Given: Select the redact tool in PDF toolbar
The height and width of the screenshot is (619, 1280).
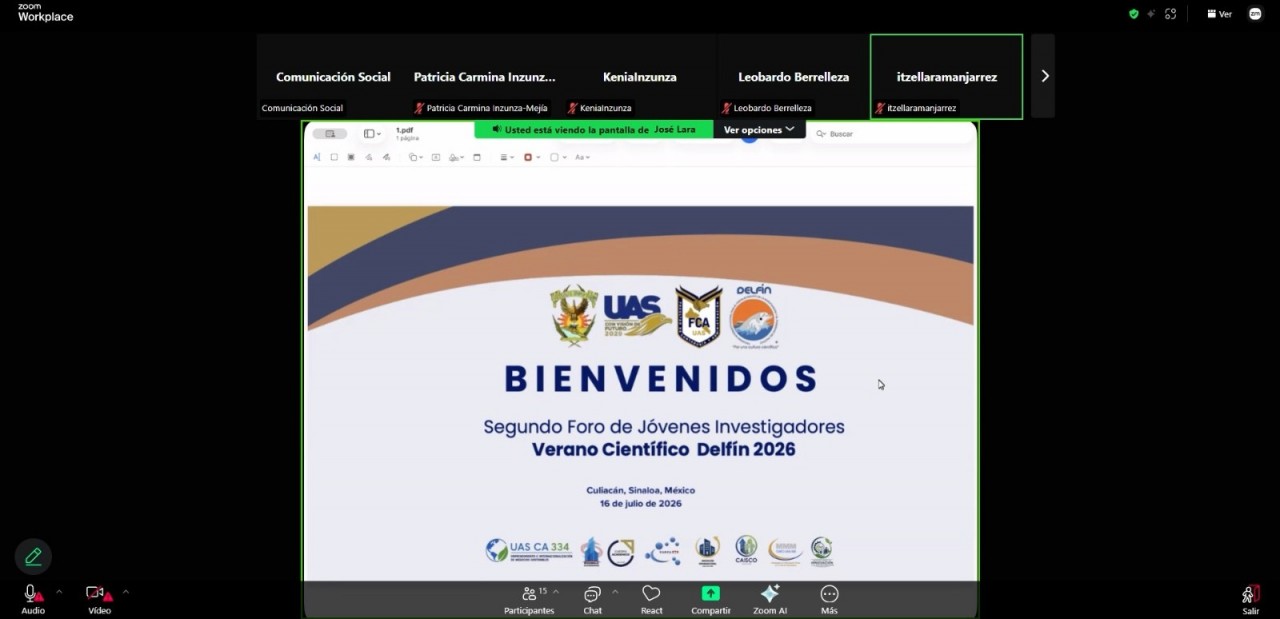Looking at the screenshot, I should [351, 157].
